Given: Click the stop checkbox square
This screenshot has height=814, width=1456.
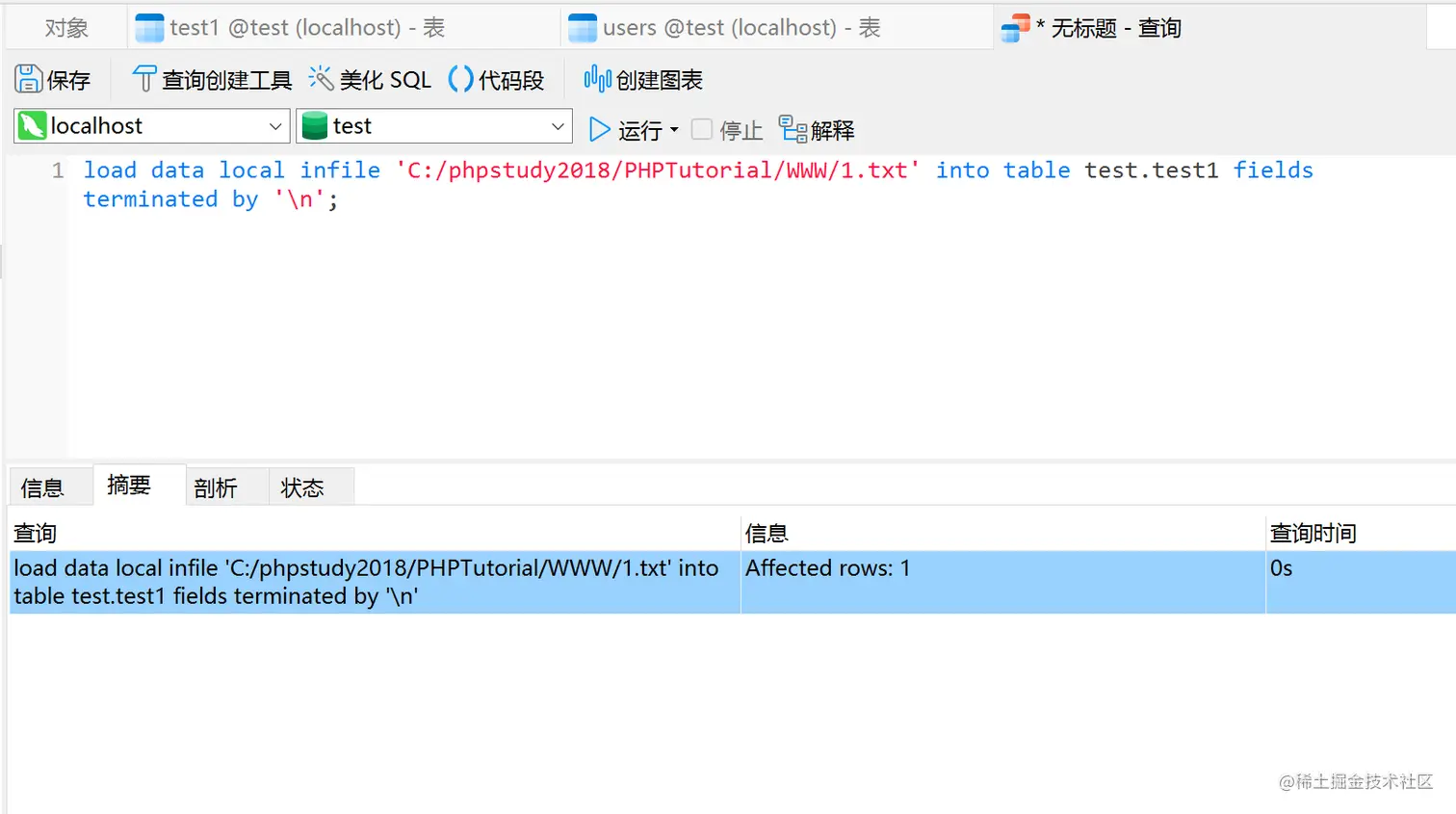Looking at the screenshot, I should [702, 129].
